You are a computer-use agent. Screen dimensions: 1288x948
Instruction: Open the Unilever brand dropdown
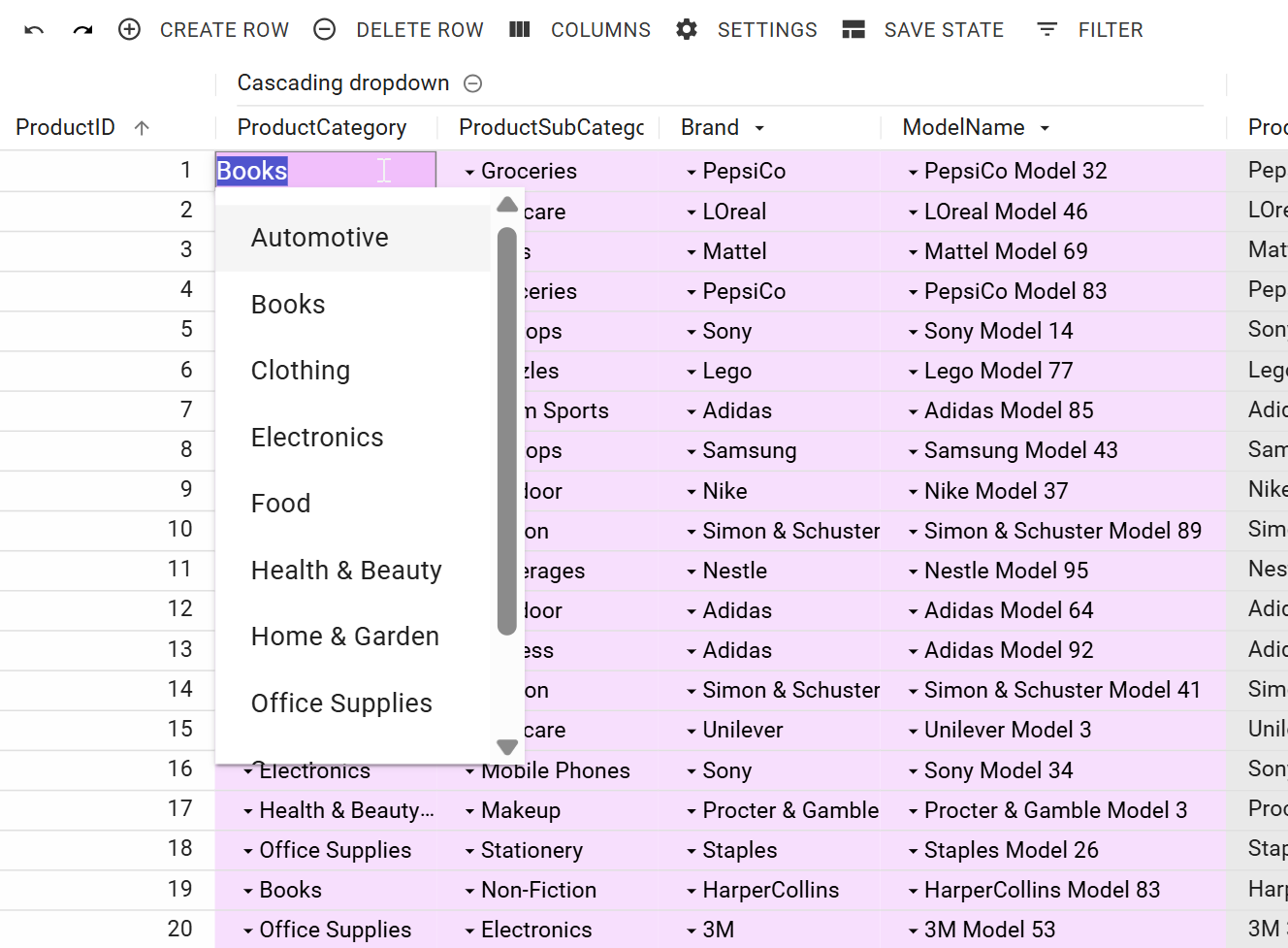(692, 731)
